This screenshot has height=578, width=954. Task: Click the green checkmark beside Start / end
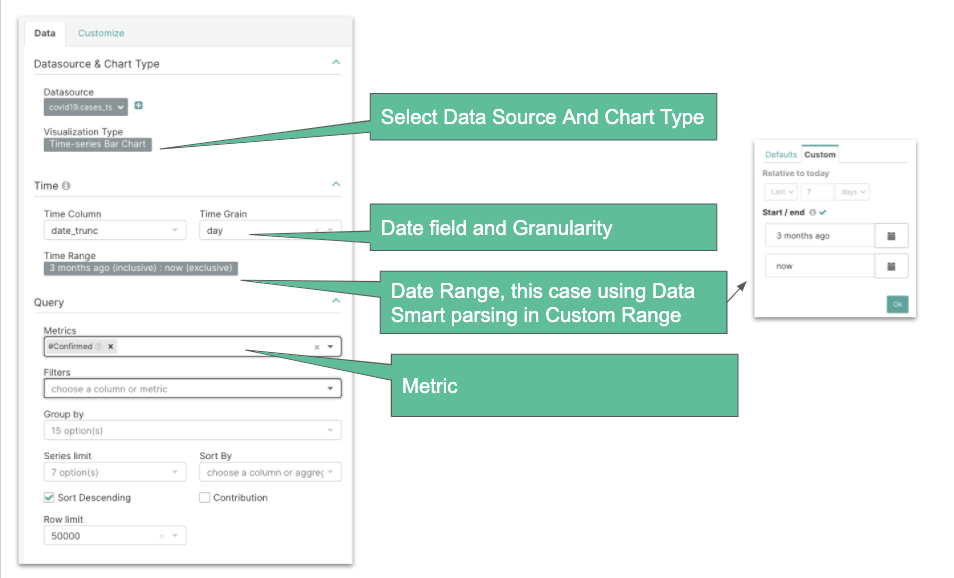coord(824,212)
